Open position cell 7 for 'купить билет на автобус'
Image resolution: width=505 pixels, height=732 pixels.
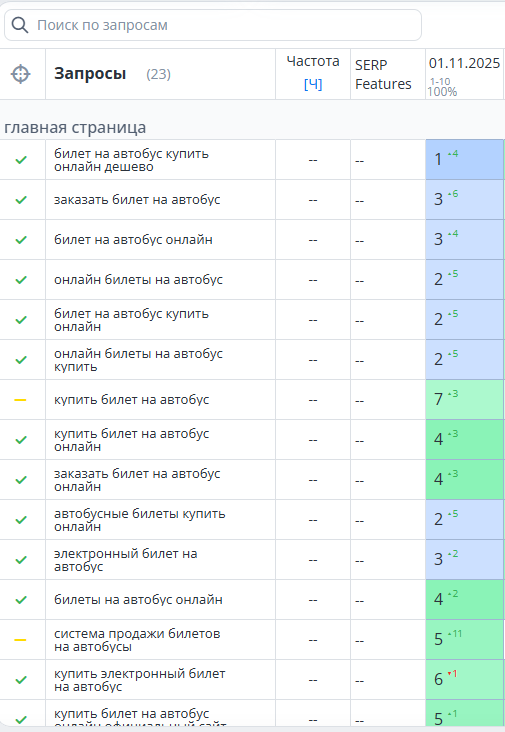pos(464,400)
